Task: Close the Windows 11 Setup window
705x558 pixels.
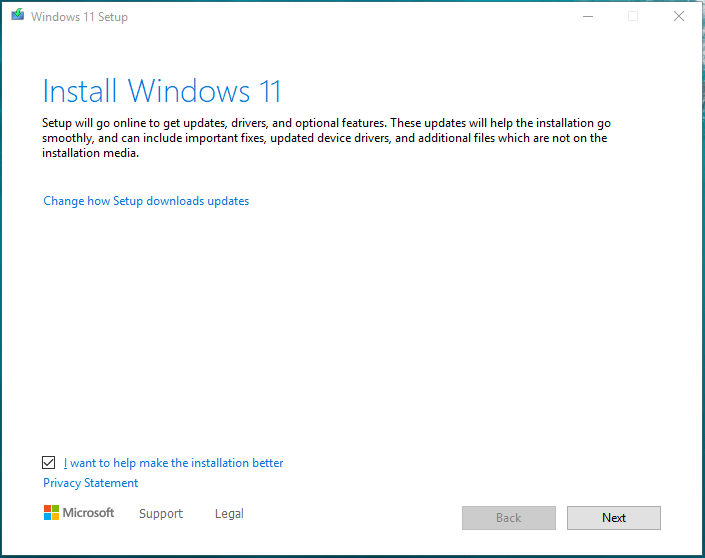Action: click(679, 17)
